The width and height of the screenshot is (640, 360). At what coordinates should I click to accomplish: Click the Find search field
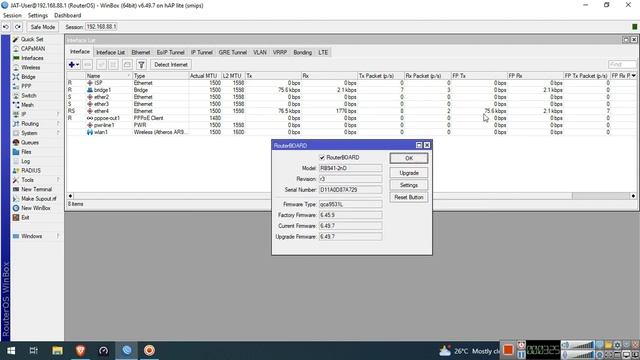pyautogui.click(x=622, y=64)
